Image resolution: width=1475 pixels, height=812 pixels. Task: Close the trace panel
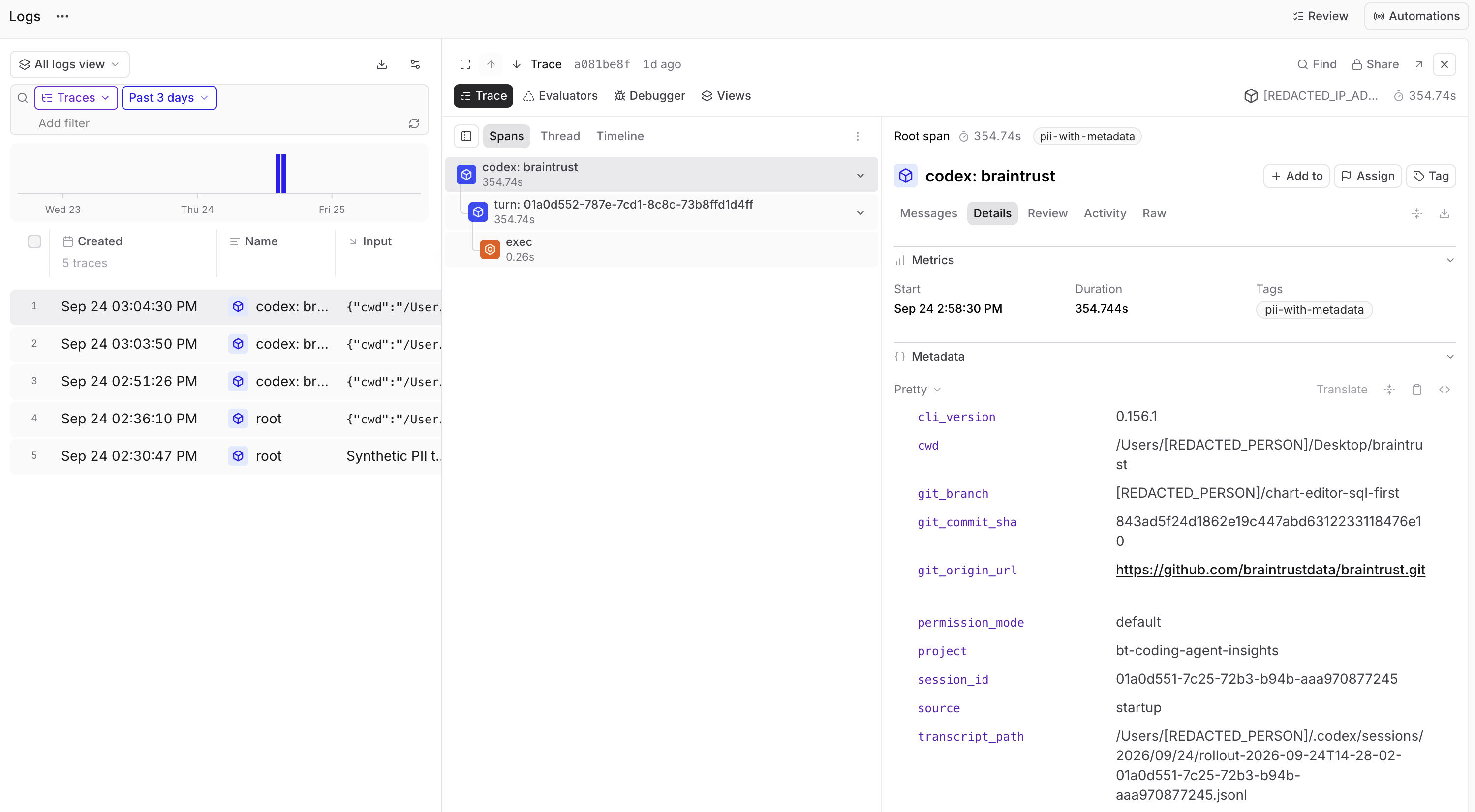click(x=1444, y=64)
